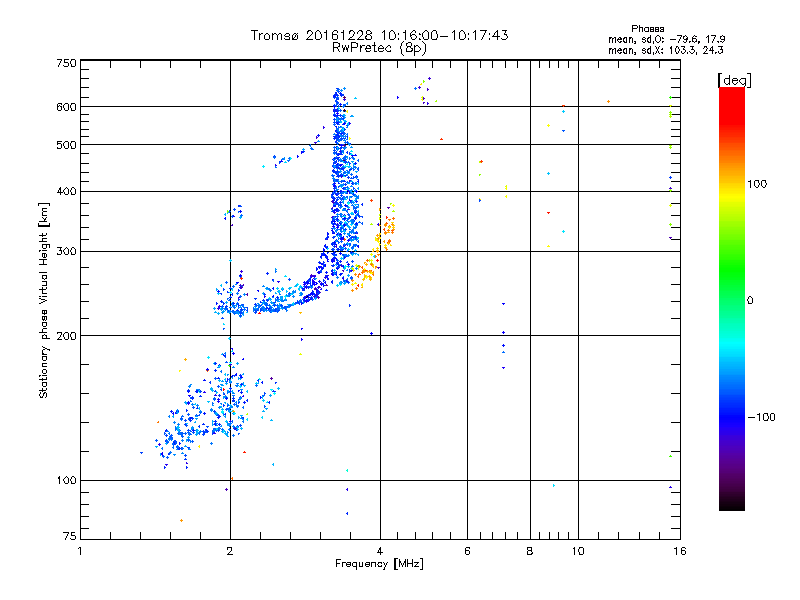Image resolution: width=800 pixels, height=600 pixels.
Task: Click the y-axis label '600'
Action: click(66, 107)
